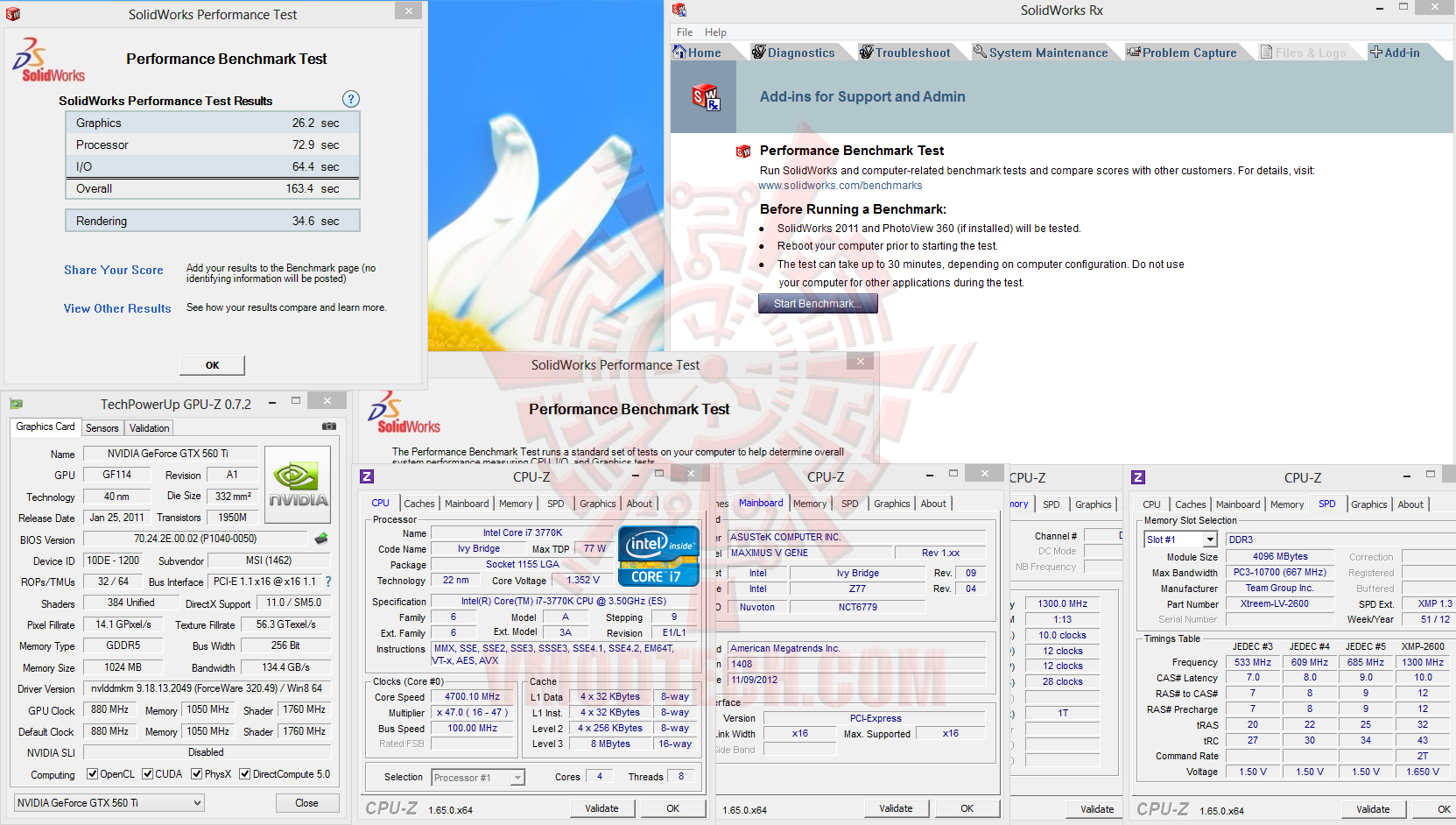Open the File menu in SolidWorks Rx
Viewport: 1456px width, 825px height.
point(685,32)
